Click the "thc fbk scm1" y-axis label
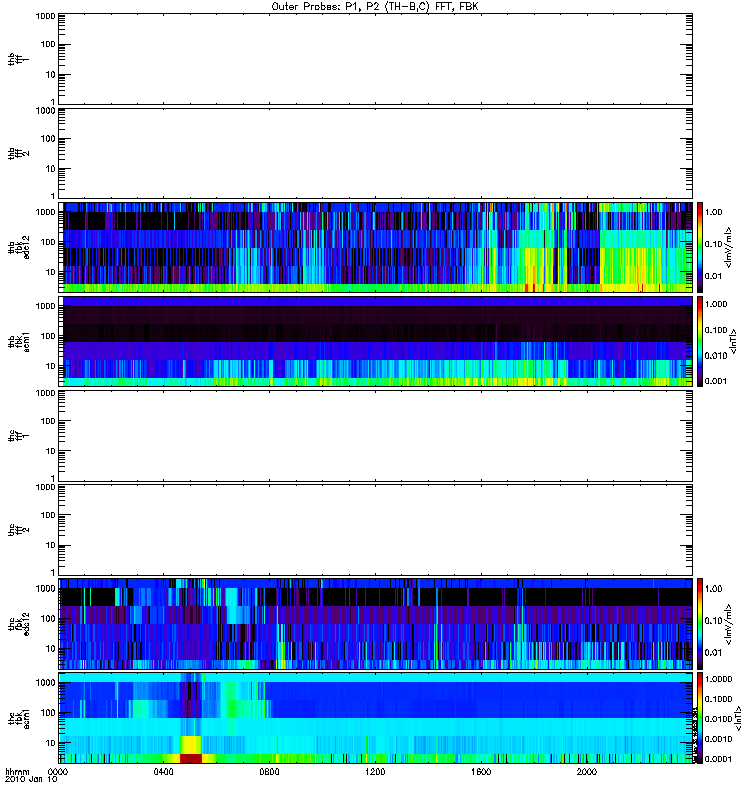This screenshot has height=800, width=750. 19,718
